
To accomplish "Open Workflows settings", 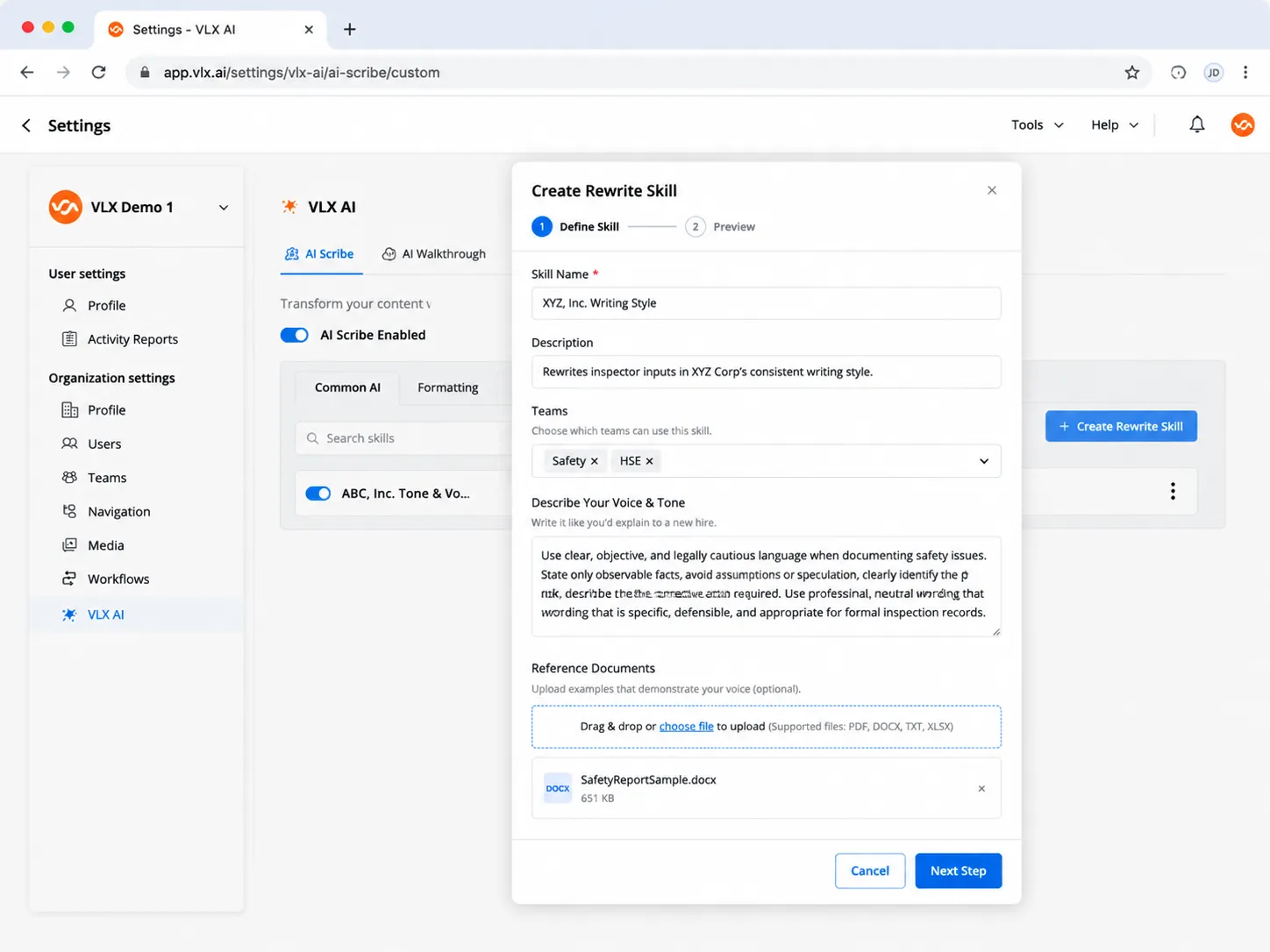I will [105, 579].
